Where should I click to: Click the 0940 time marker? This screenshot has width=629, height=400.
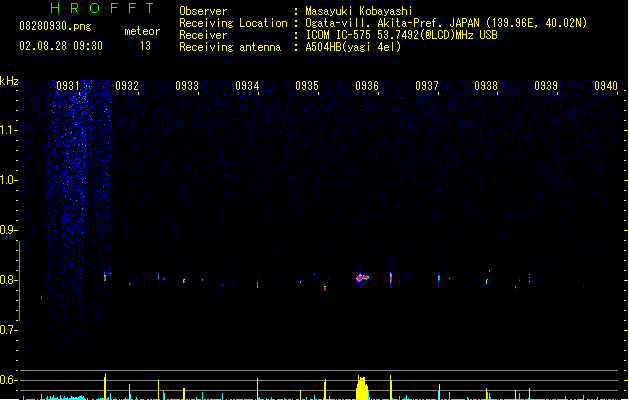606,86
